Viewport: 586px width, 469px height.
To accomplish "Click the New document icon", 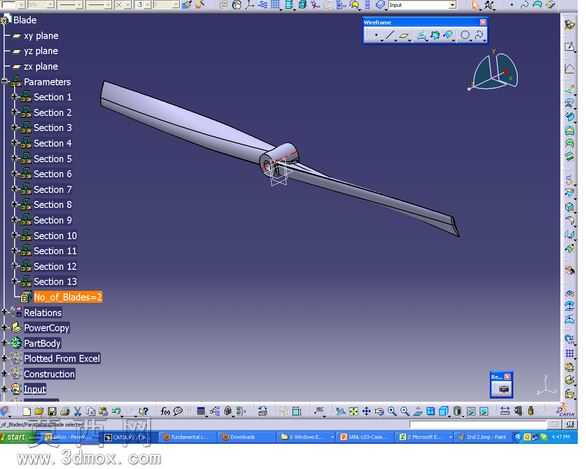I will 27,411.
